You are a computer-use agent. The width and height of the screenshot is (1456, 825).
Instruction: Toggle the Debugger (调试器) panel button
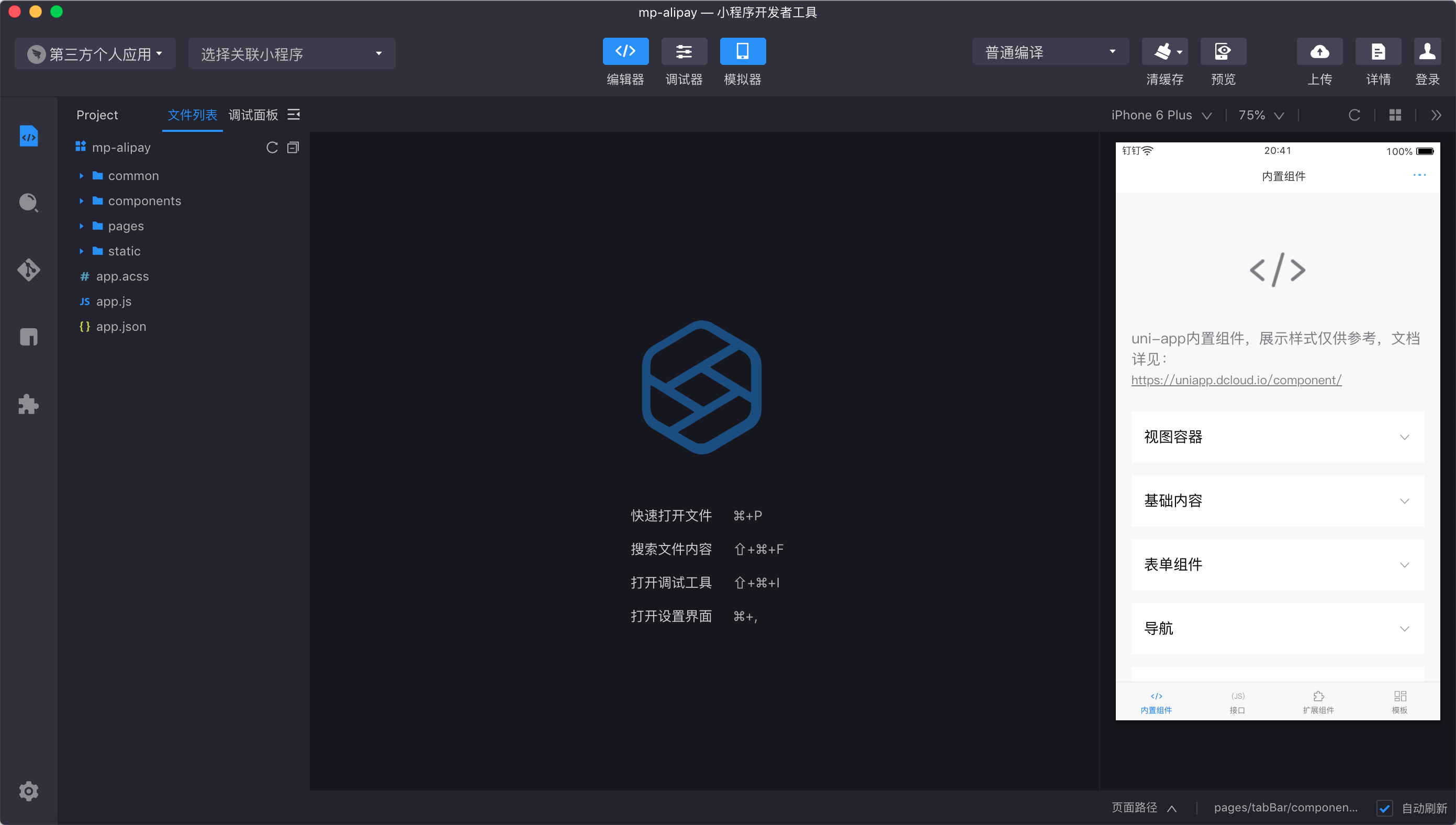[684, 52]
